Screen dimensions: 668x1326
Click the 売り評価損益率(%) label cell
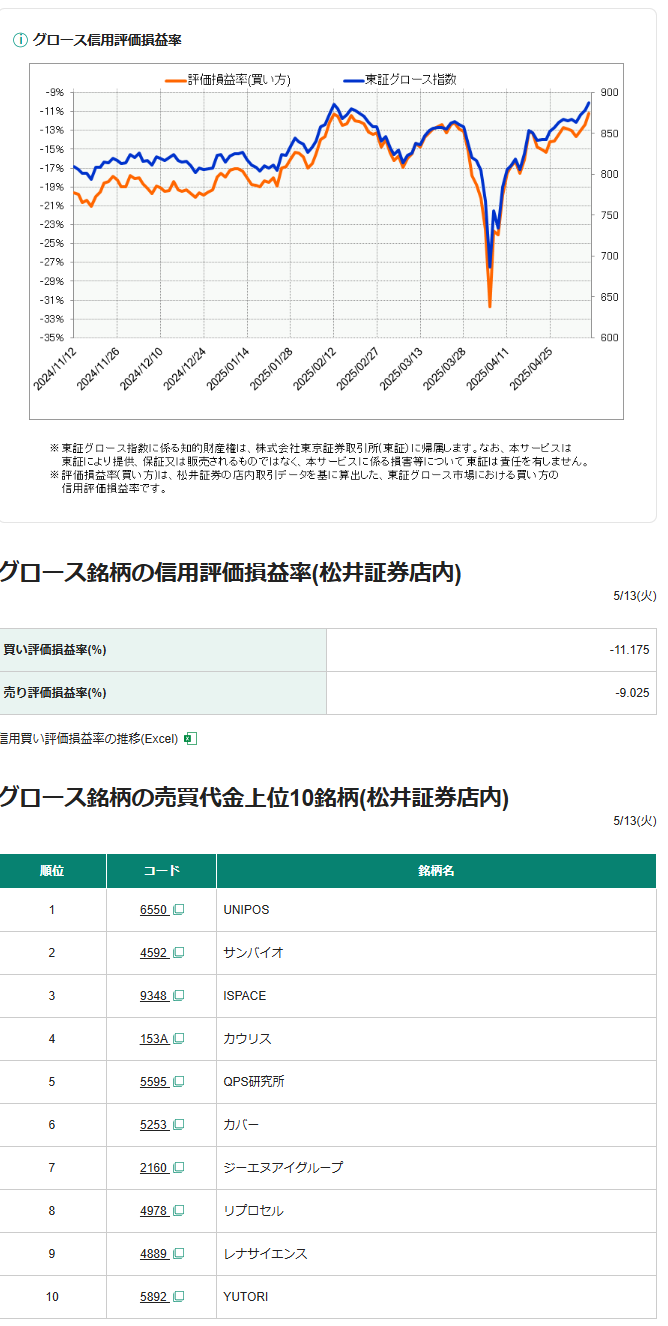[x=163, y=693]
